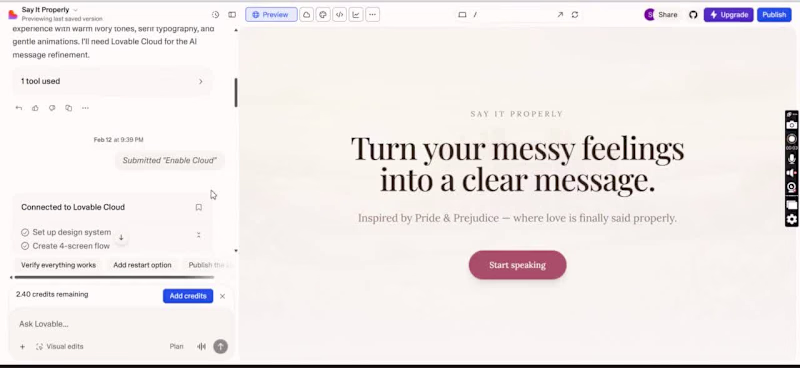Select the Add restart option suggestion

142,265
